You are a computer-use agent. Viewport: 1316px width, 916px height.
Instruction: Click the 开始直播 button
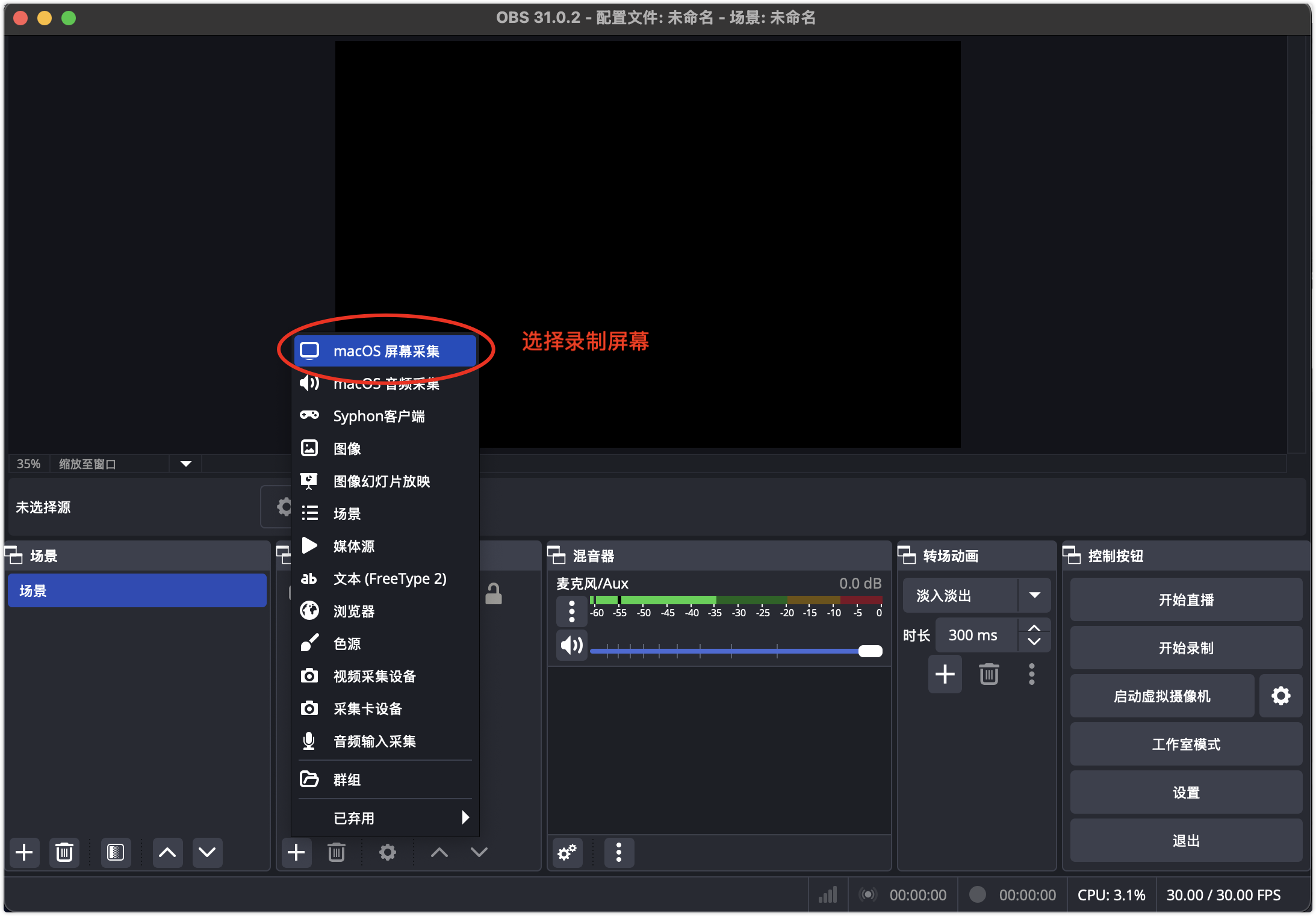point(1186,599)
